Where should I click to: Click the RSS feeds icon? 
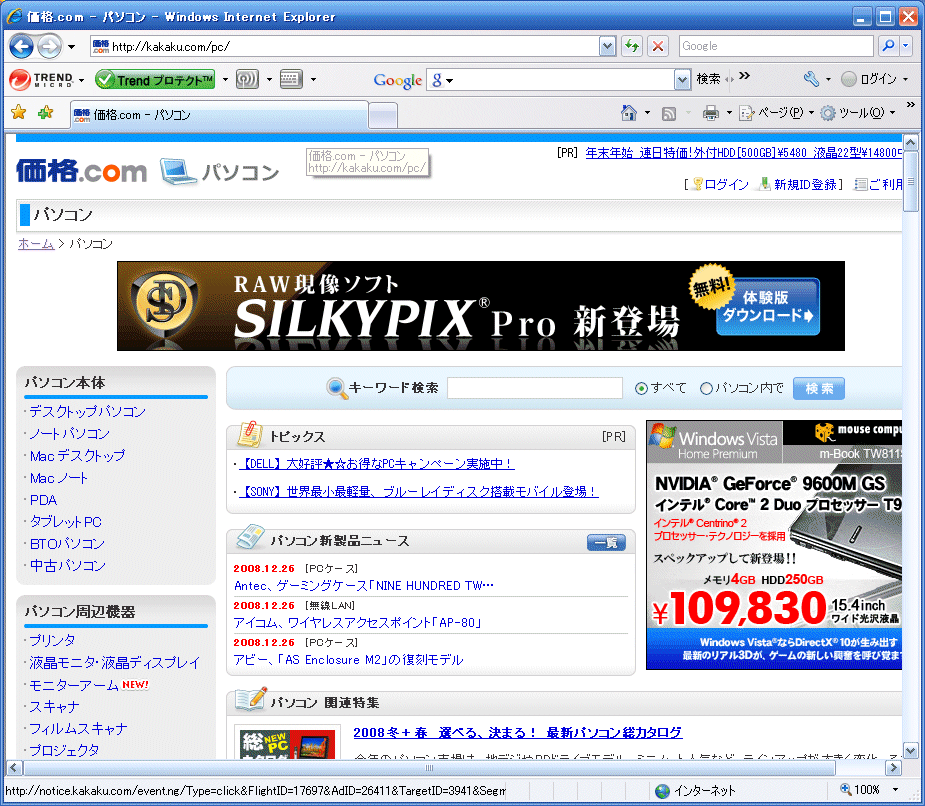pos(669,113)
